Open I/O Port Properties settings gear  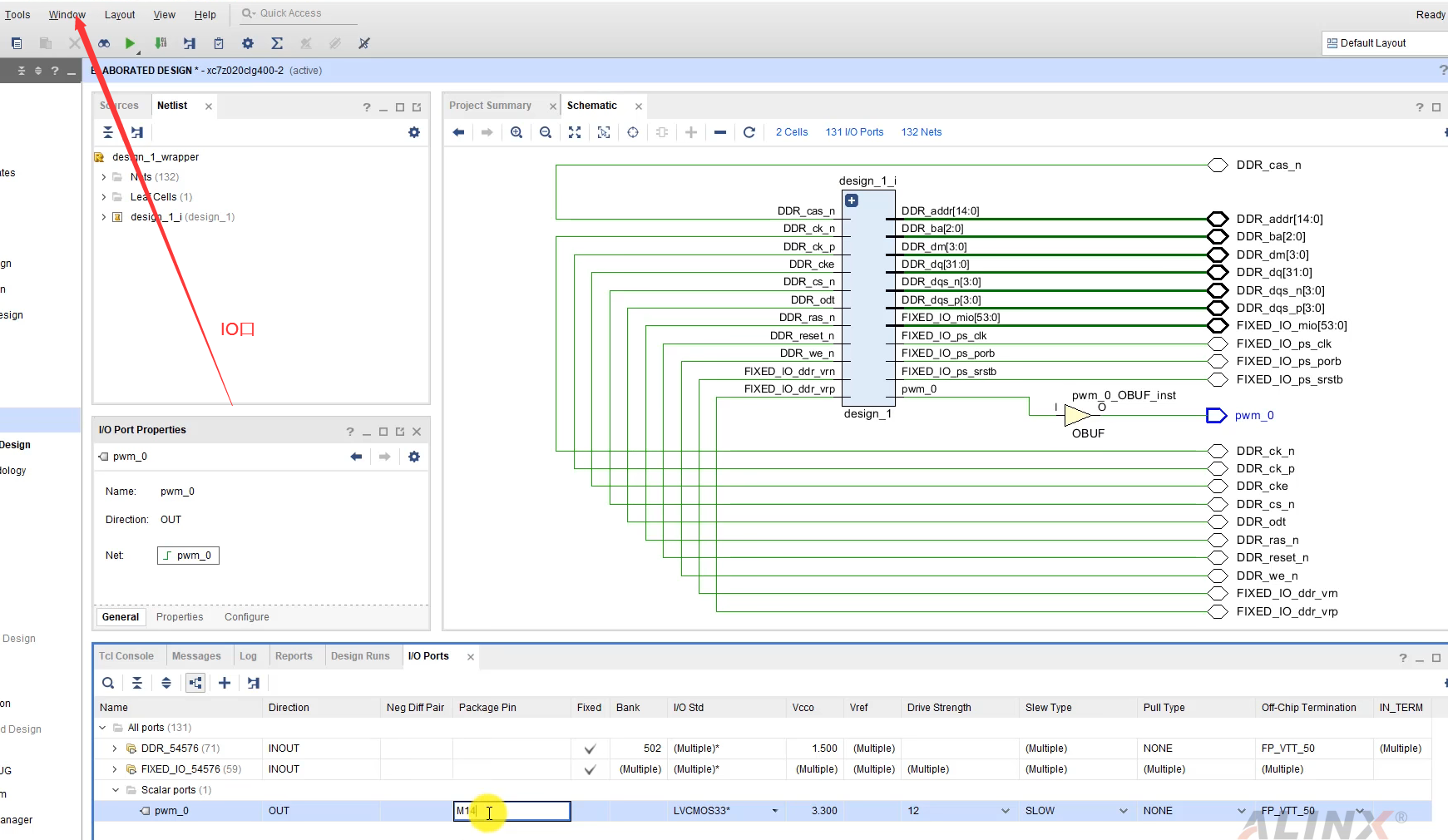414,457
